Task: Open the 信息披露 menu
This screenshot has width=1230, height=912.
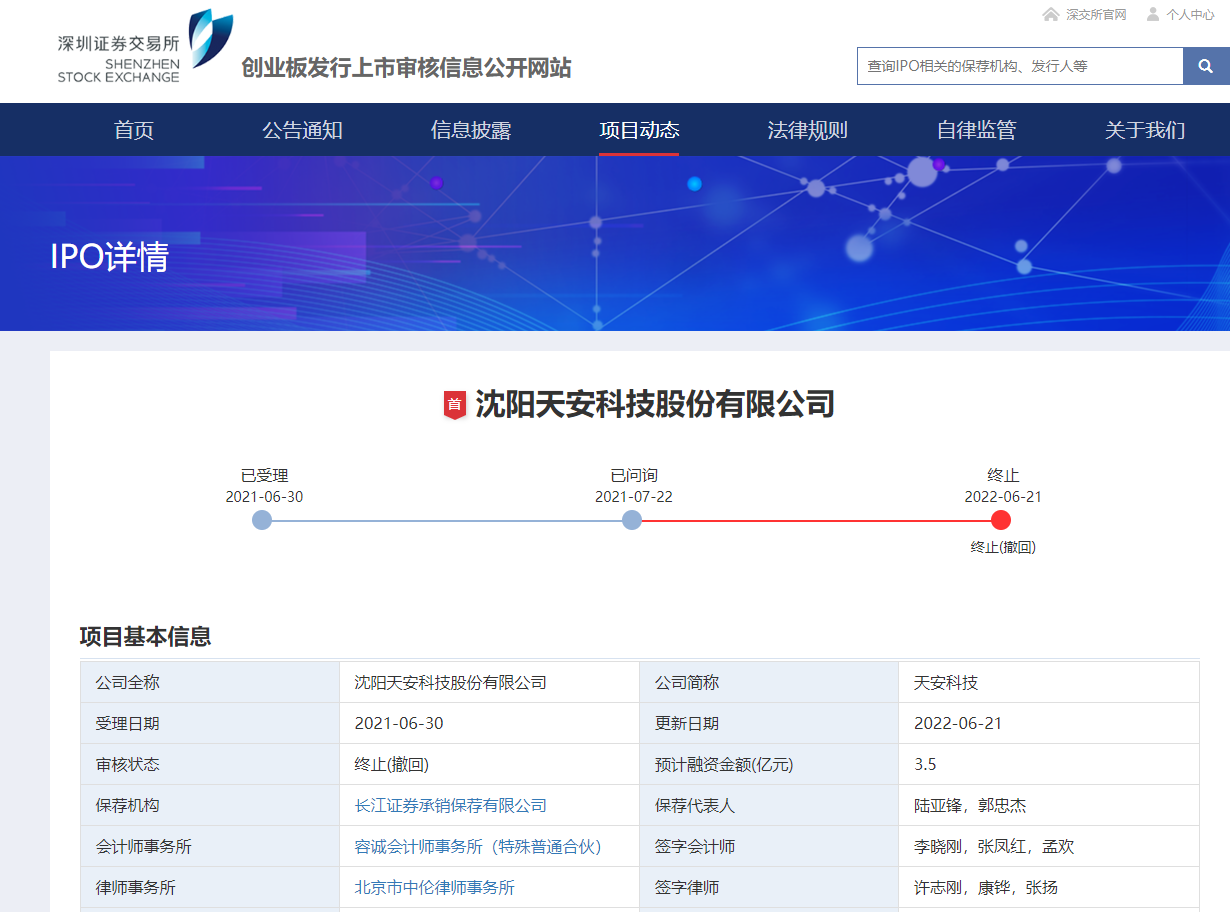Action: pos(471,130)
